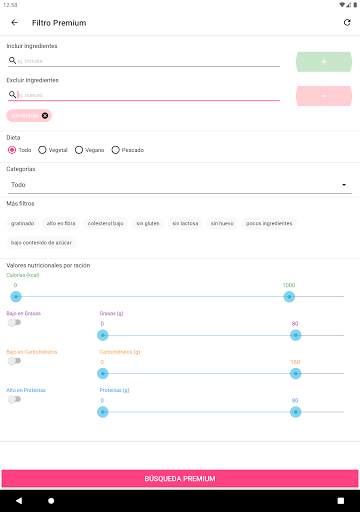Tap the Android home navigation button
The width and height of the screenshot is (360, 512).
(x=51, y=500)
